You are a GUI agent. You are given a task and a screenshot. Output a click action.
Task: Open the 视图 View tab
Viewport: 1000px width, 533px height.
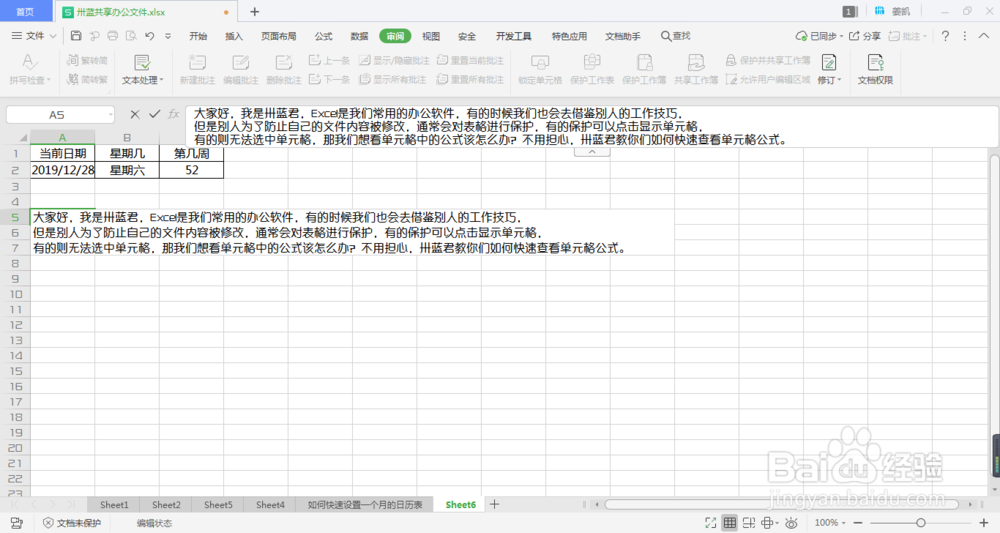(x=431, y=36)
